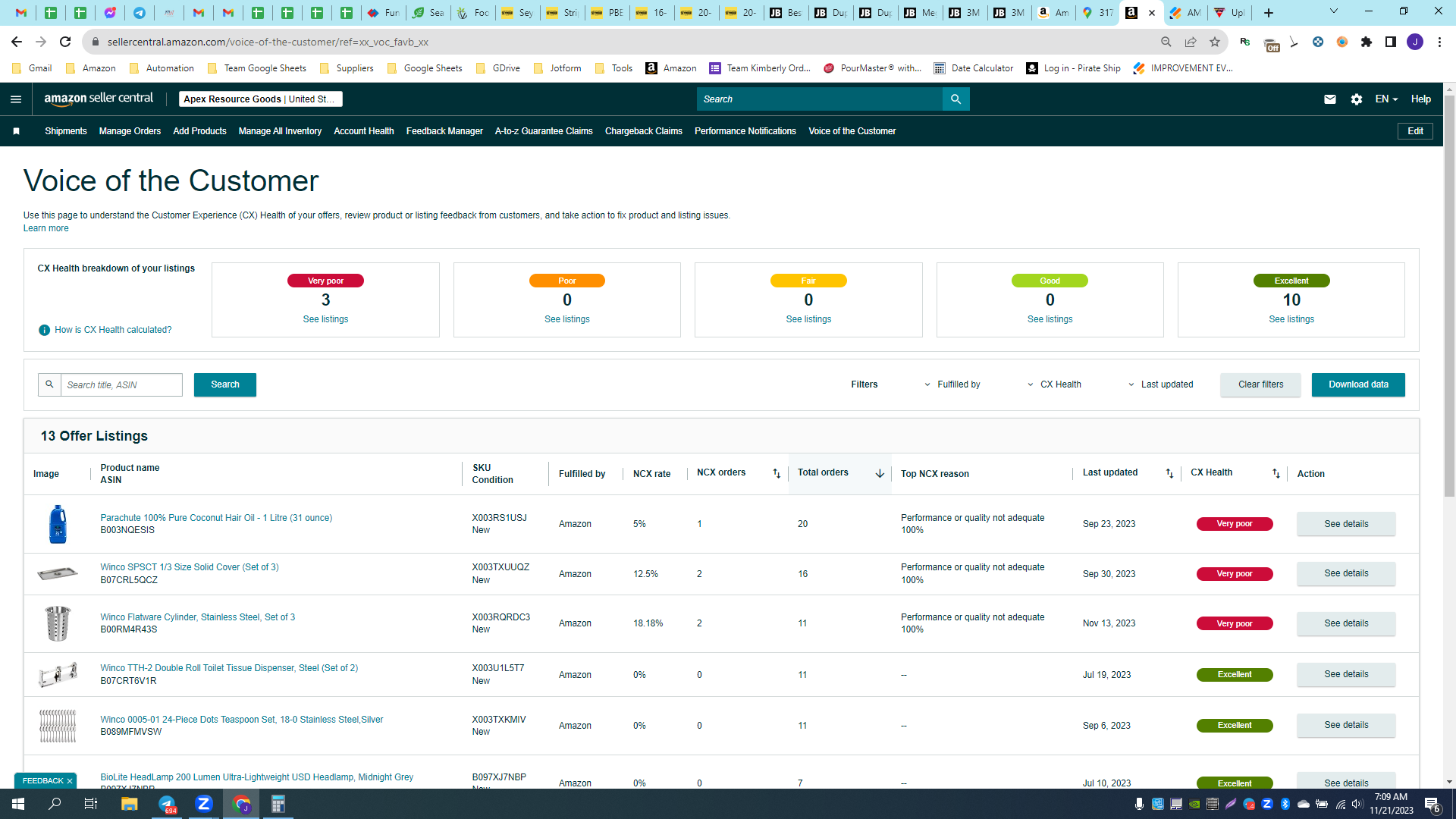Click How is CX Health calculated link
The height and width of the screenshot is (819, 1456).
pyautogui.click(x=113, y=330)
